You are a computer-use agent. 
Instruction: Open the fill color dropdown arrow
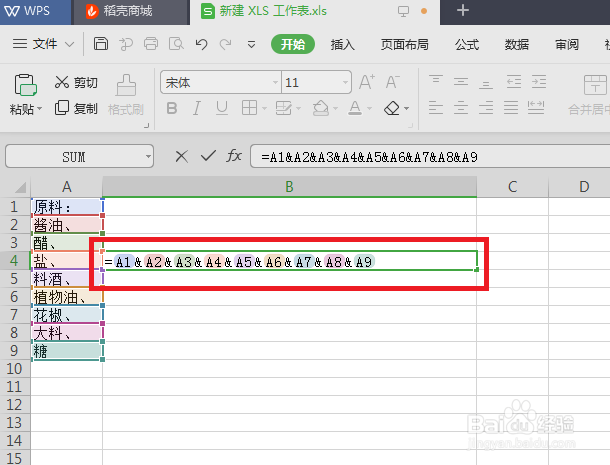[335, 108]
